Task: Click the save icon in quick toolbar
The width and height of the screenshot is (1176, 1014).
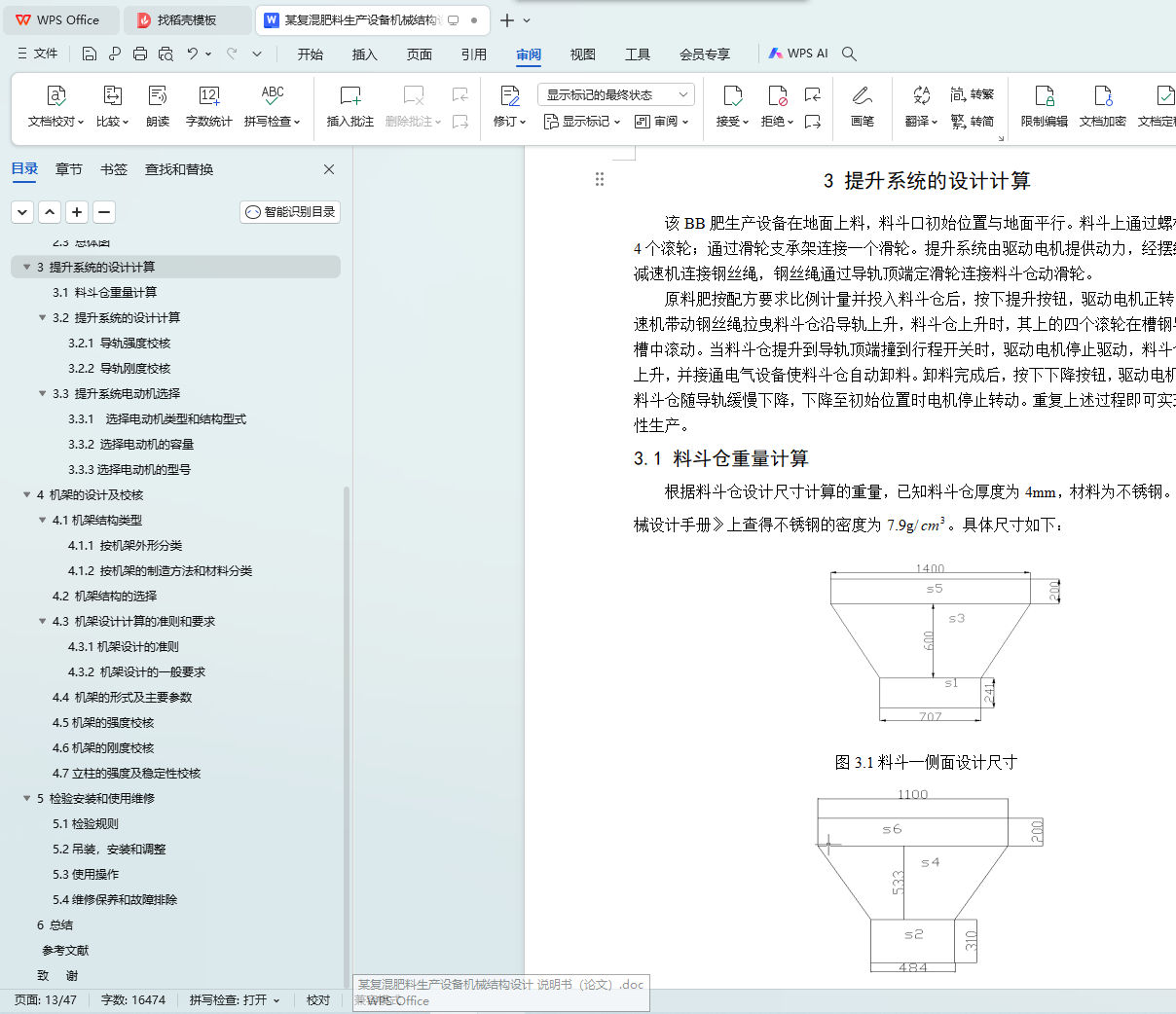Action: click(x=90, y=54)
